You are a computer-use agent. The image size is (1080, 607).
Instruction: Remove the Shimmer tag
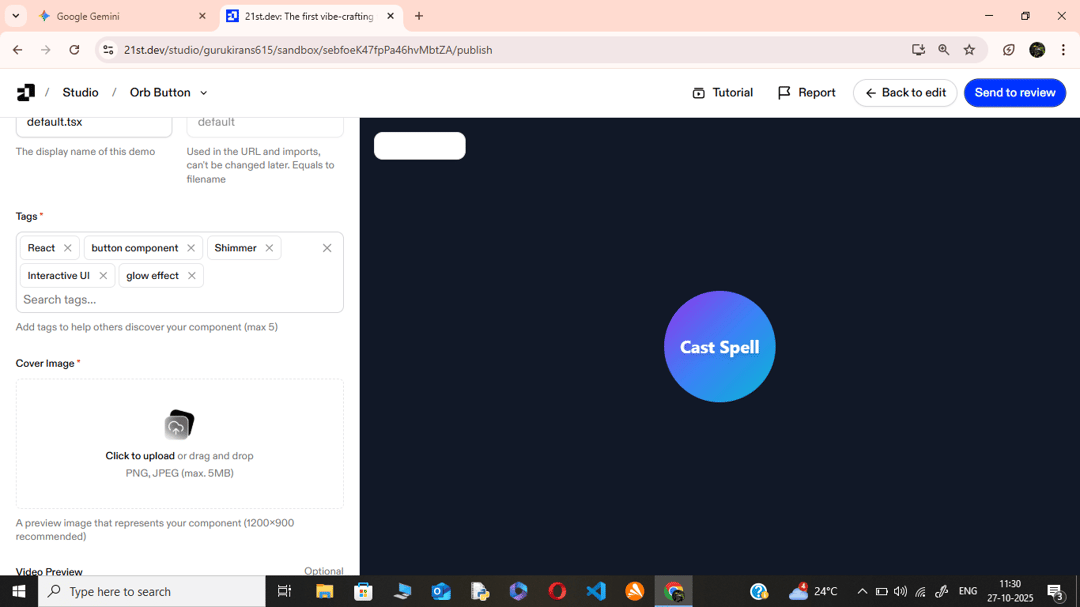pos(269,248)
